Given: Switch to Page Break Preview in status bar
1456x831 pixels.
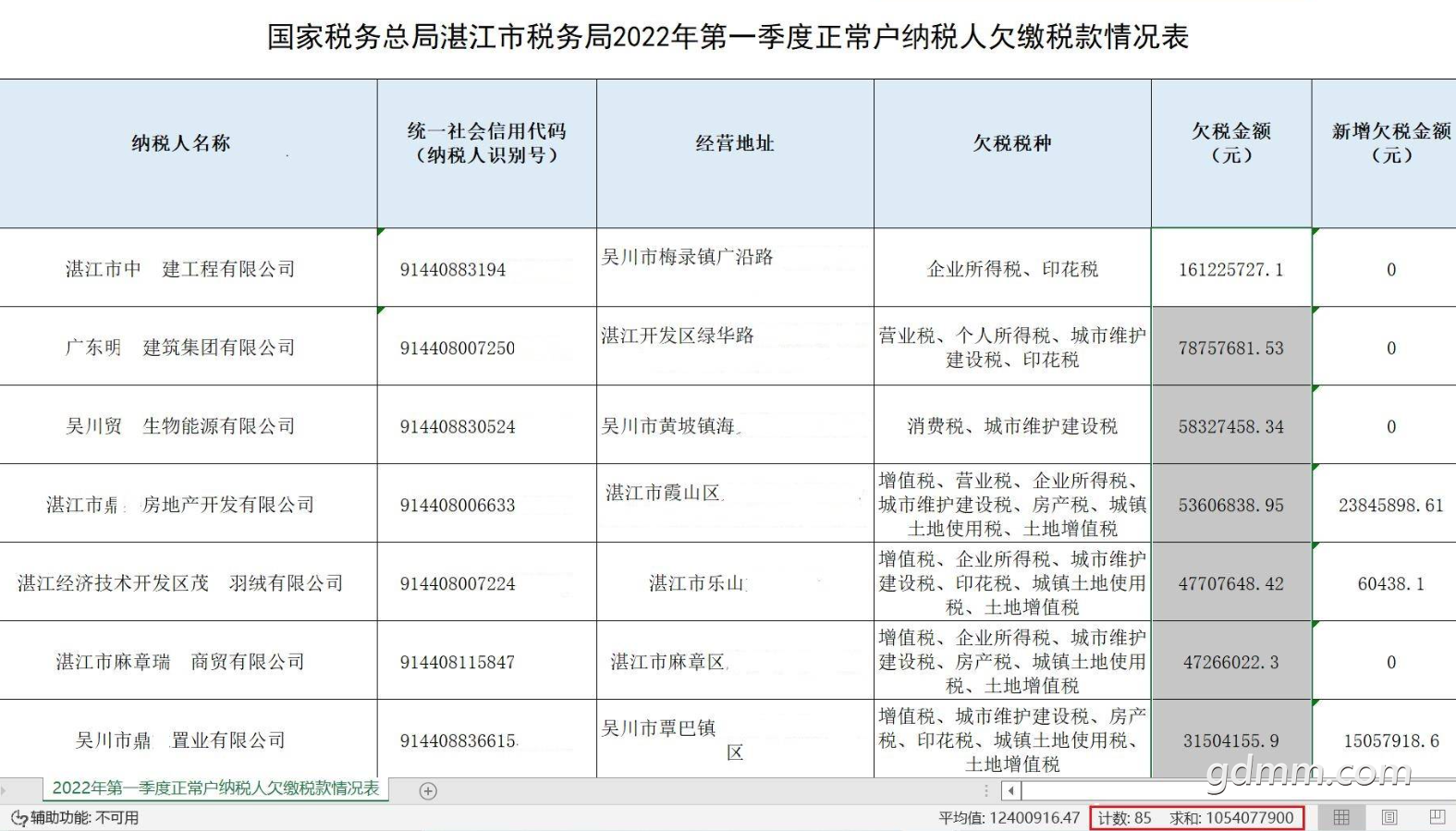Looking at the screenshot, I should [x=1437, y=817].
